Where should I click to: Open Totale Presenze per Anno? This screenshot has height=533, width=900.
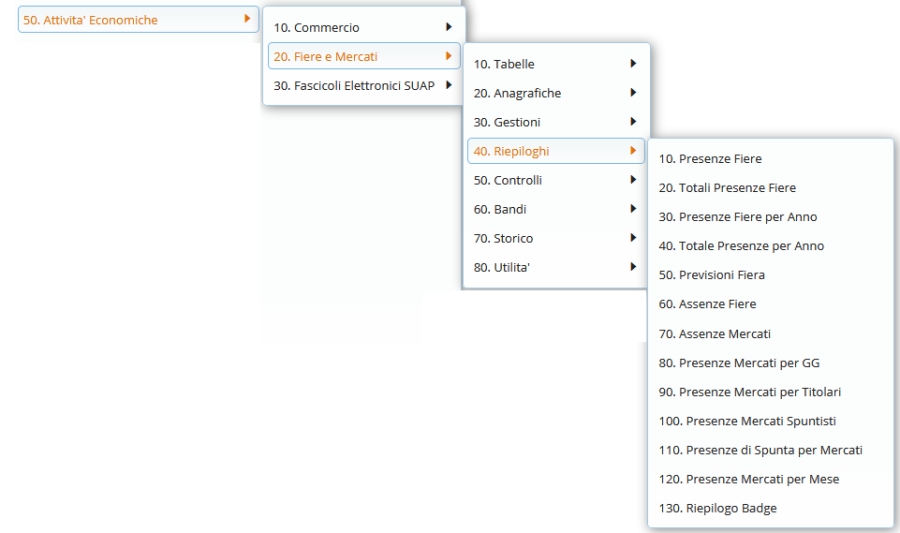[x=741, y=246]
